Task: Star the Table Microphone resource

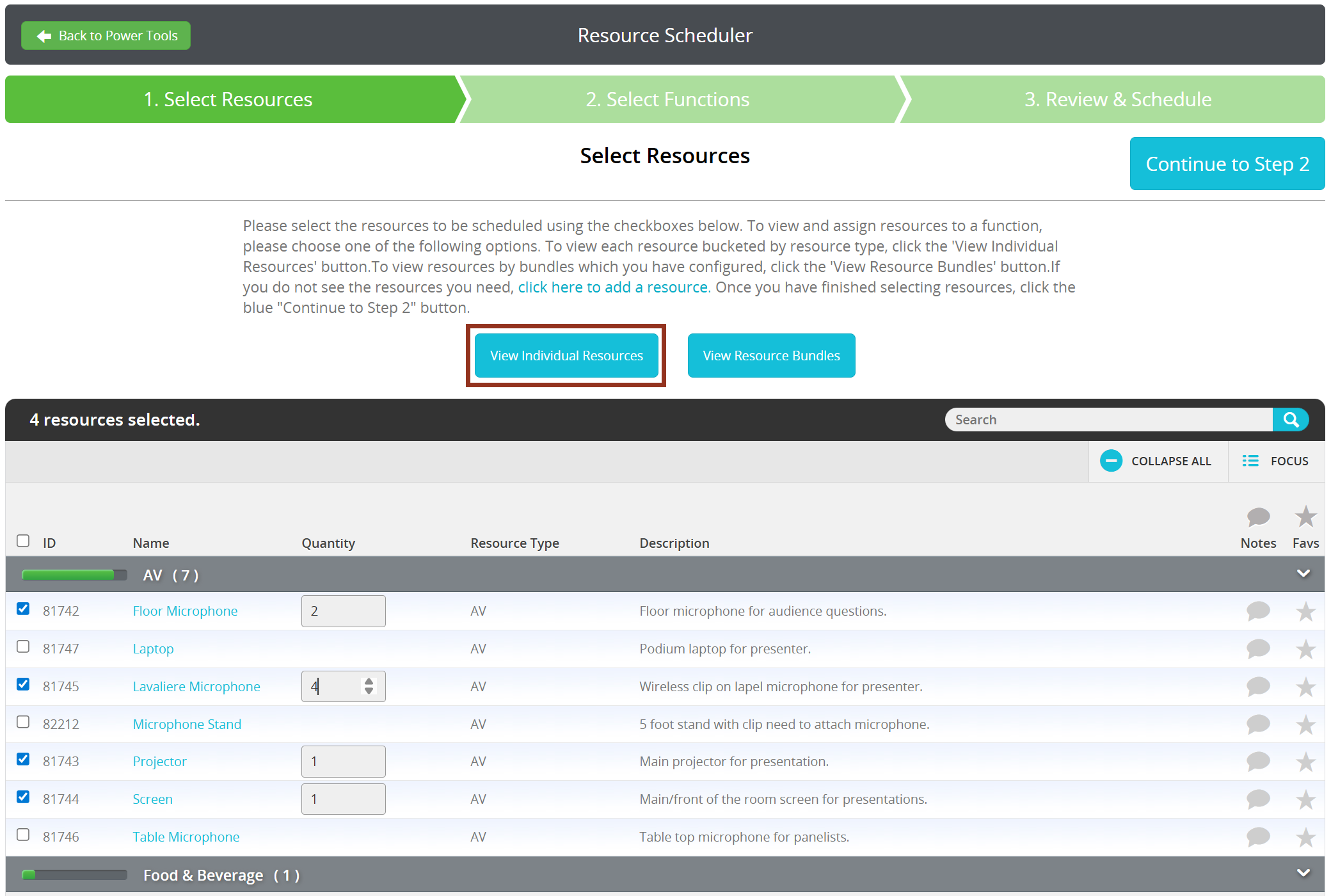Action: [1305, 837]
